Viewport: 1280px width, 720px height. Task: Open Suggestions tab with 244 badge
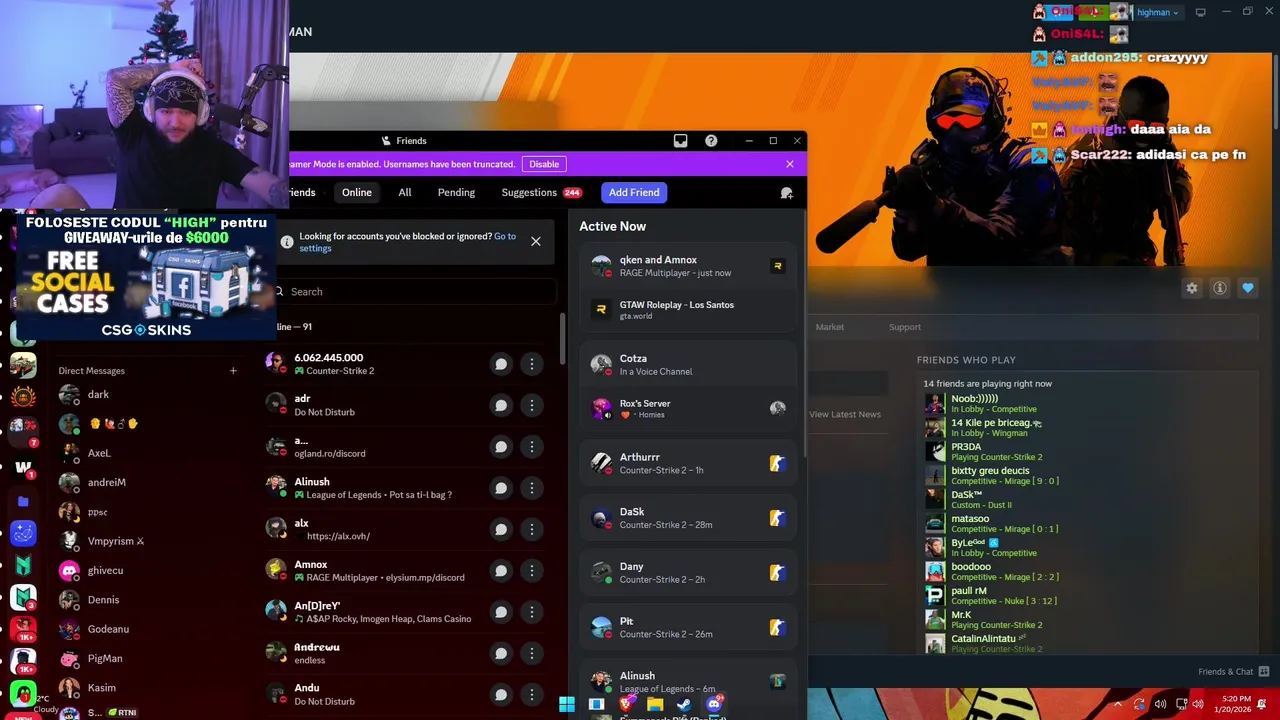click(x=541, y=193)
